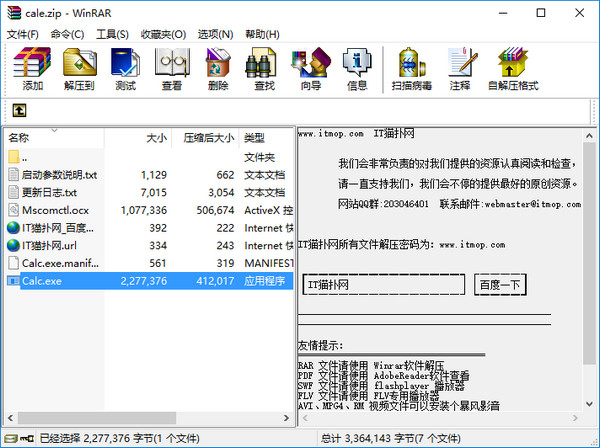Click the comment pane vertical scrollbar thumb

(x=589, y=253)
